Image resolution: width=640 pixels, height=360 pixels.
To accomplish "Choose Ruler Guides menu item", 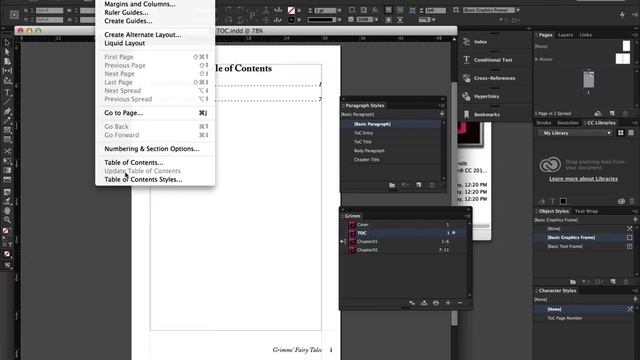I will click(x=126, y=13).
